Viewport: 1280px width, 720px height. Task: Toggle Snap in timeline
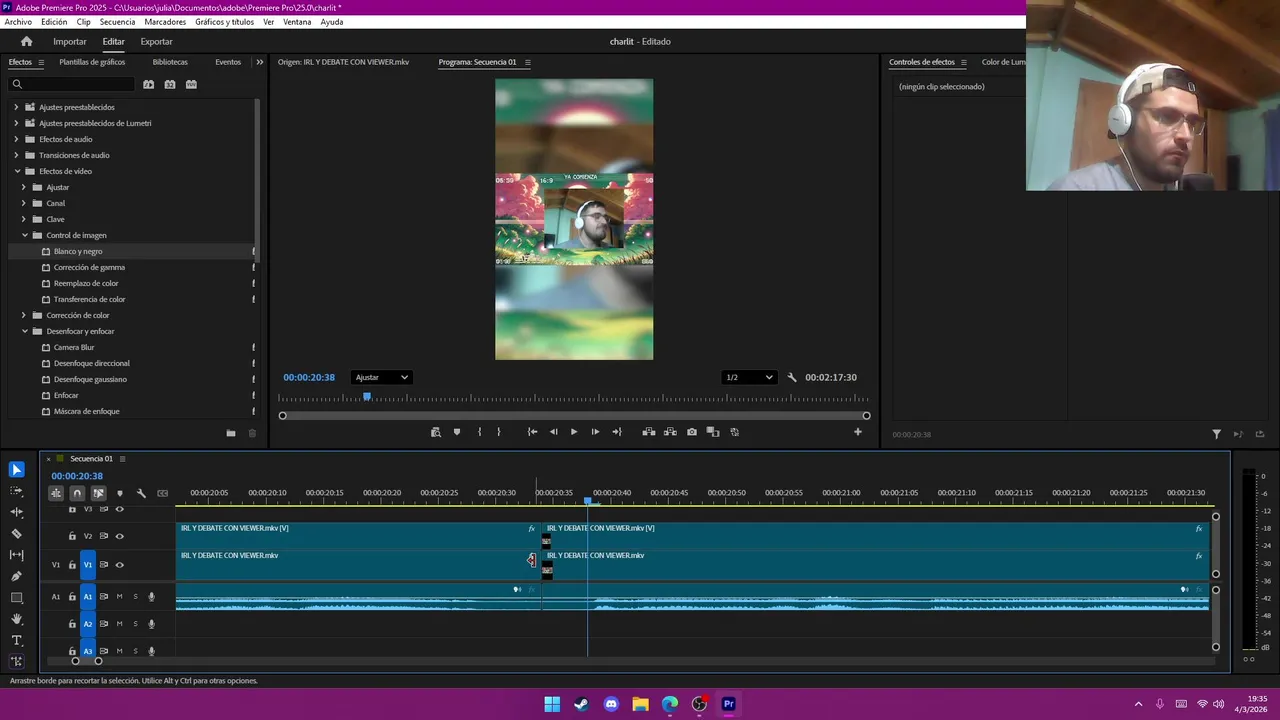click(77, 493)
